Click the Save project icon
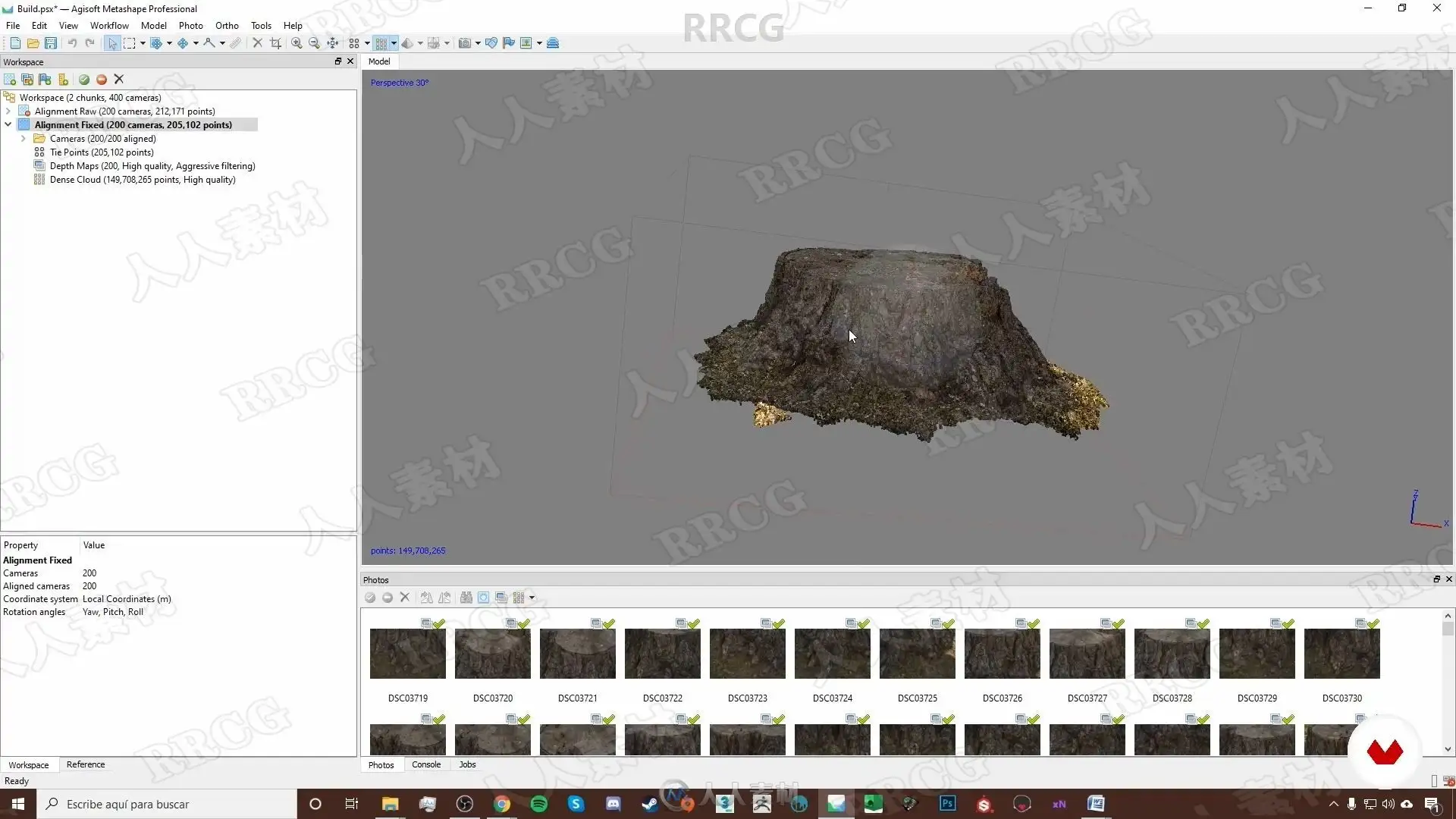Screen dimensions: 1456x819 [x=51, y=43]
